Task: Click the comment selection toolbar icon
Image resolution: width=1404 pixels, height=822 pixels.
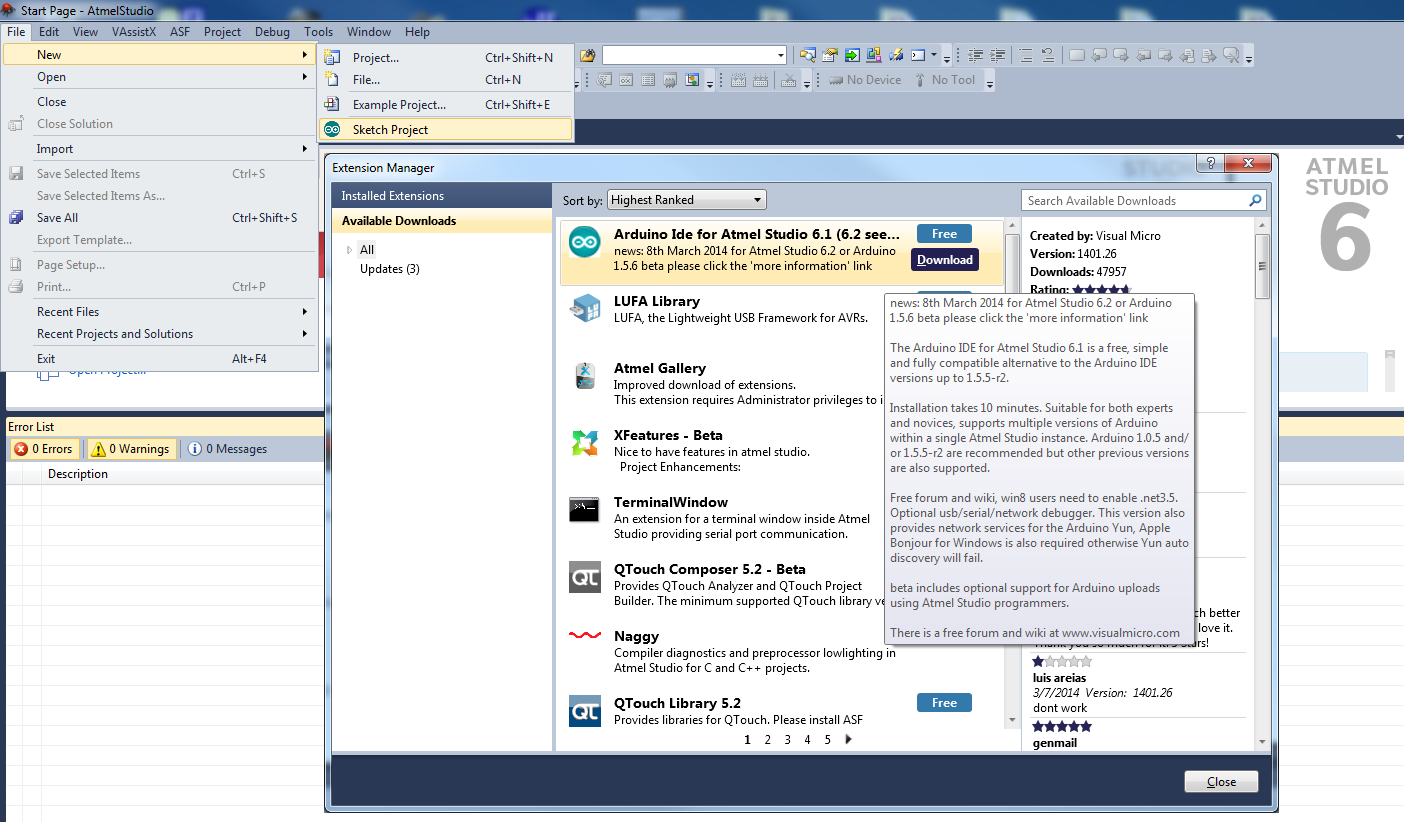Action: point(1026,55)
